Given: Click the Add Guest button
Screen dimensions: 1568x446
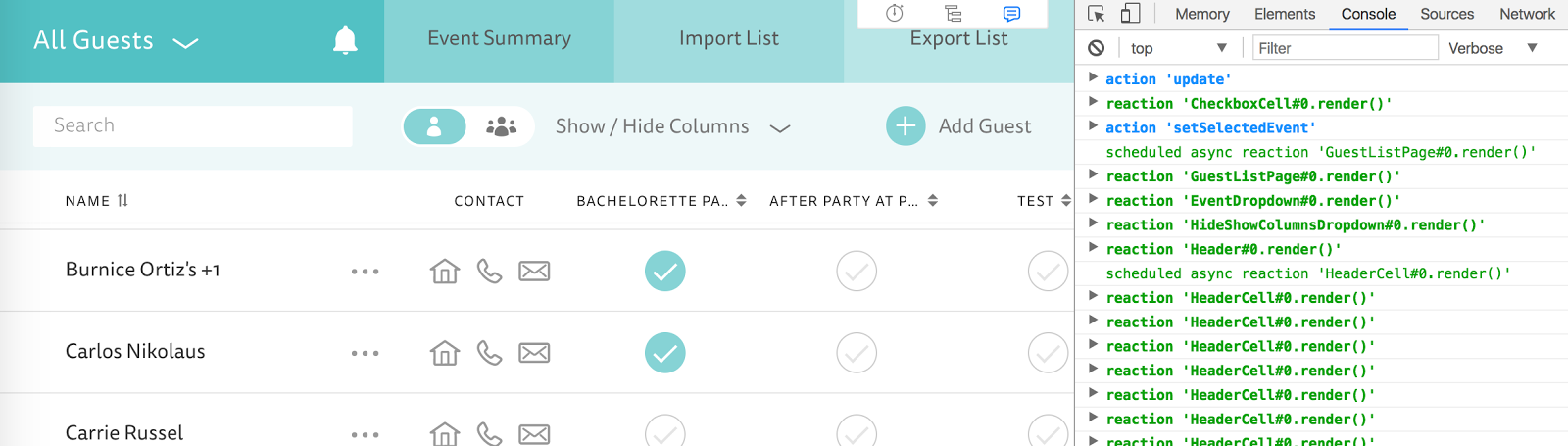Looking at the screenshot, I should 958,126.
